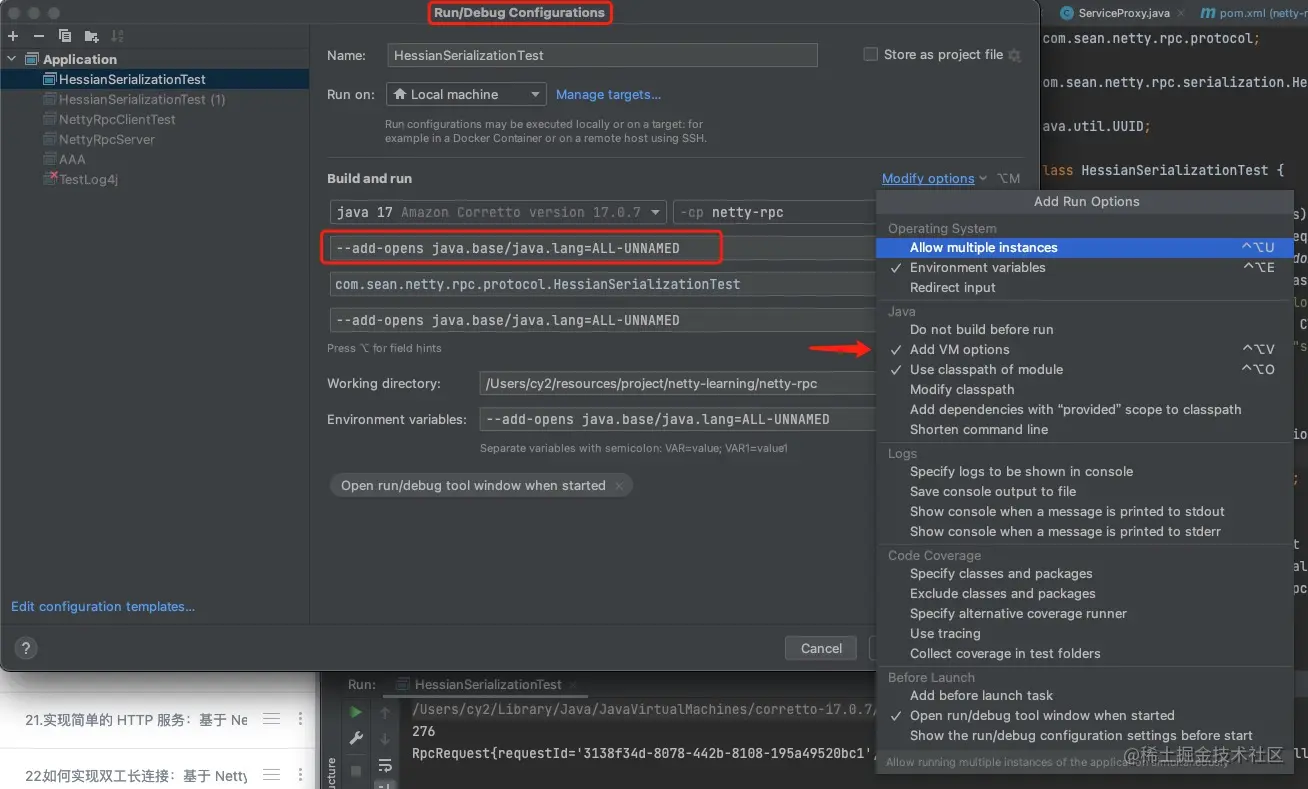The width and height of the screenshot is (1308, 789).
Task: Click the up arrow in Run console
Action: [x=385, y=713]
